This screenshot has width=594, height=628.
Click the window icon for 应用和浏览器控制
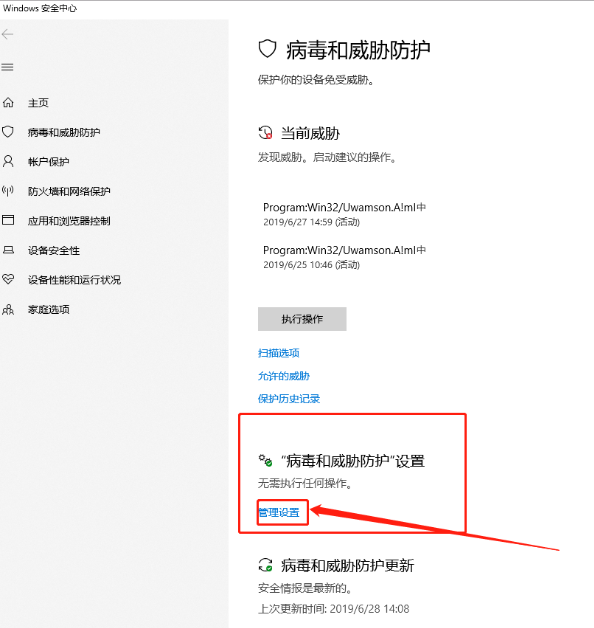pyautogui.click(x=8, y=220)
